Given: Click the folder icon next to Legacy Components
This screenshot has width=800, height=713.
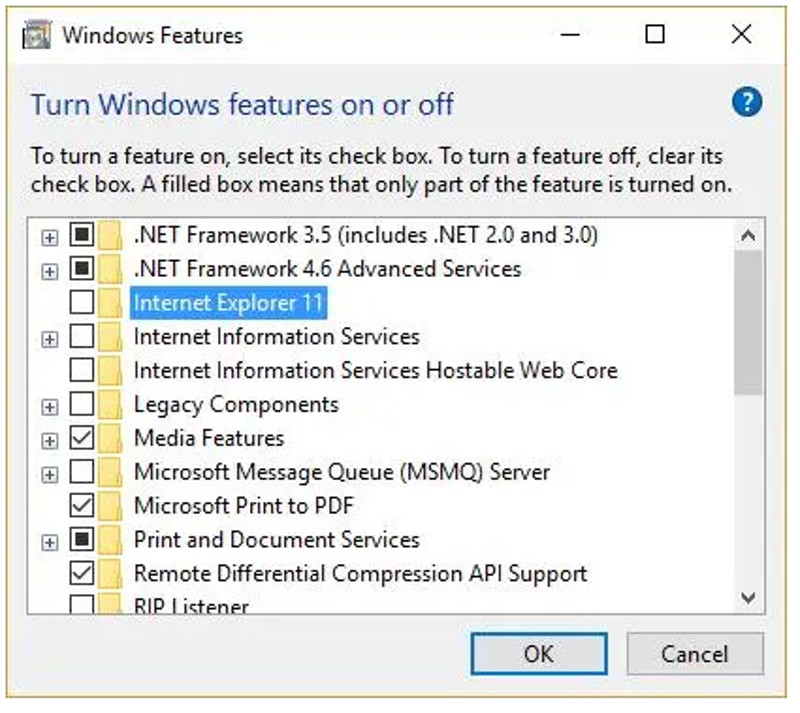Looking at the screenshot, I should click(110, 404).
